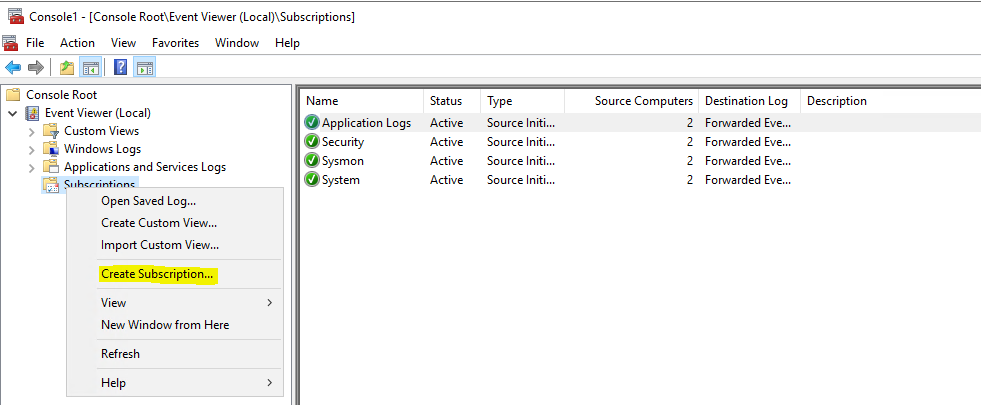Click the Forward arrow toolbar icon
The width and height of the screenshot is (981, 405).
coord(36,68)
